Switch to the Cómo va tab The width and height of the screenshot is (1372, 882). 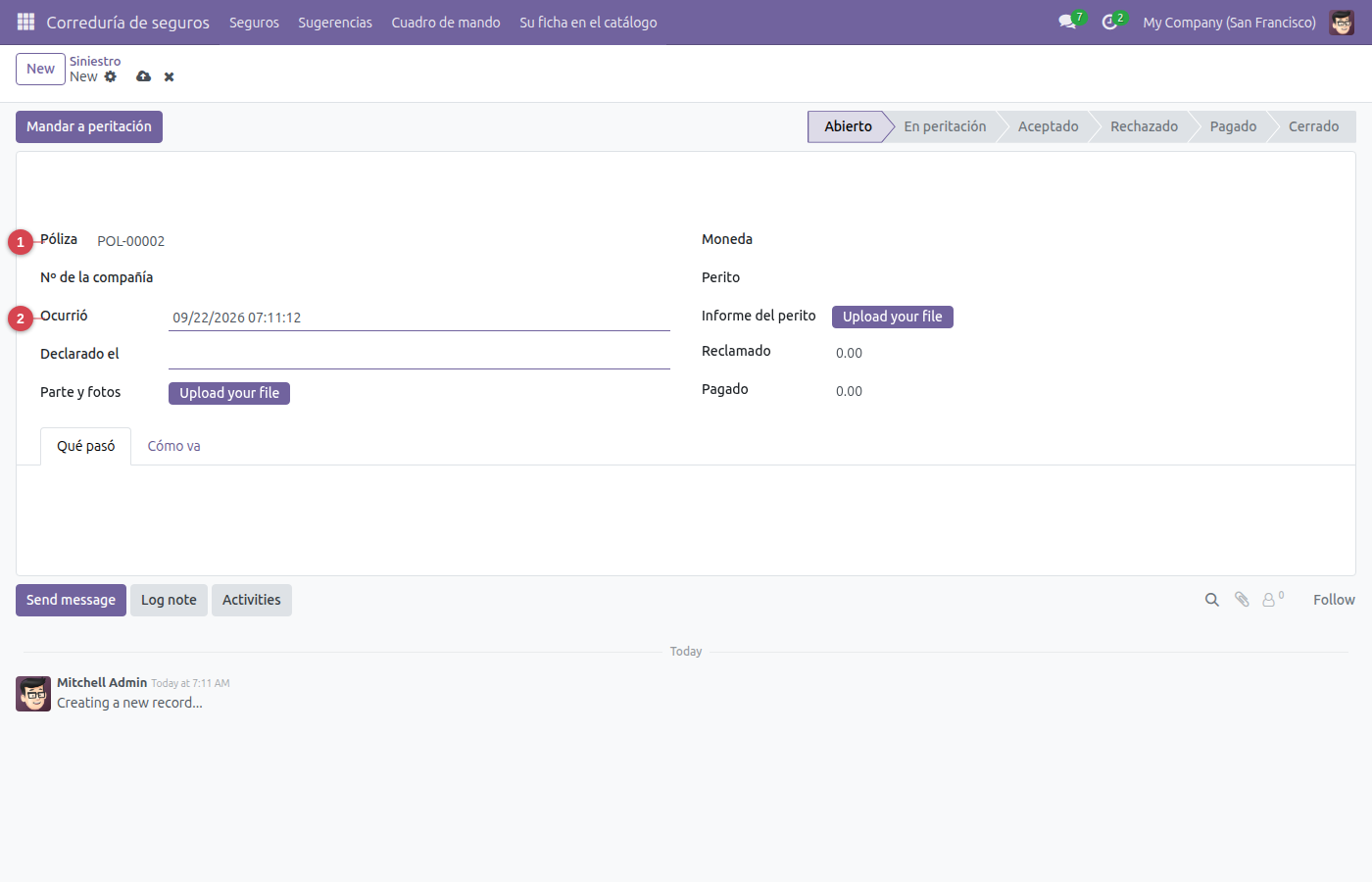click(x=173, y=446)
